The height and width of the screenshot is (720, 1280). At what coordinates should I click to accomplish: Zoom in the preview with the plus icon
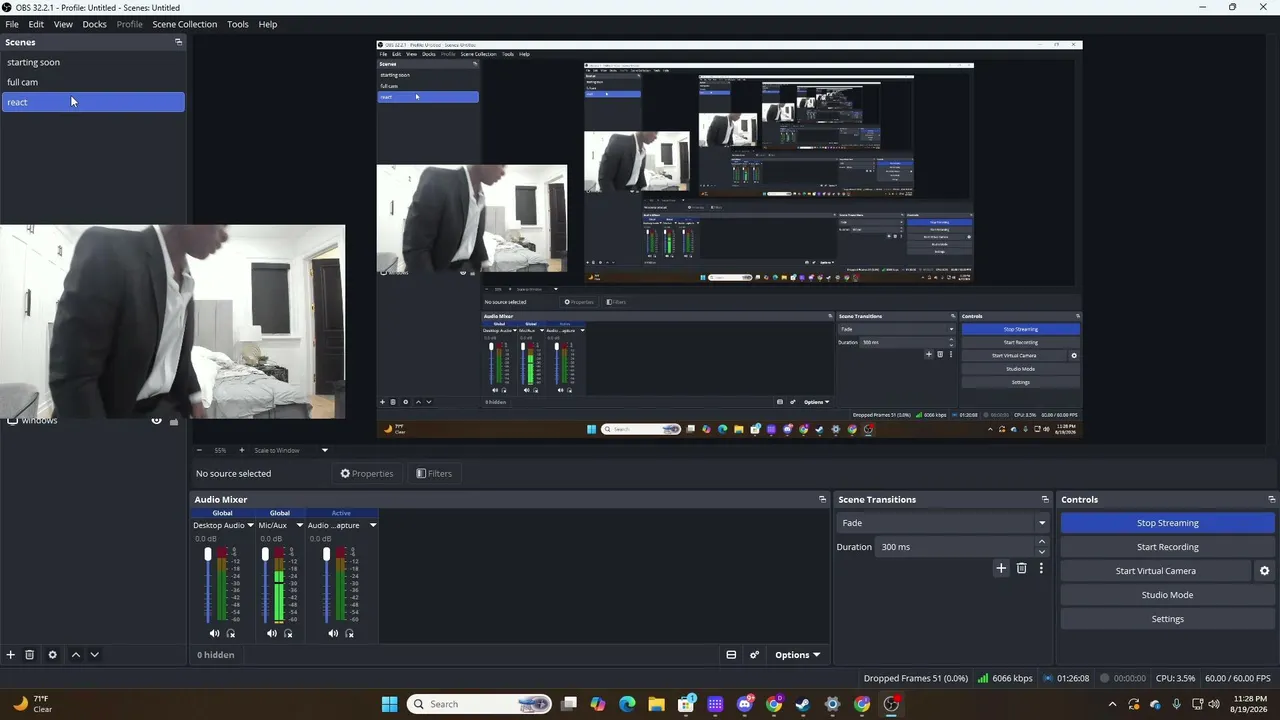pos(241,450)
